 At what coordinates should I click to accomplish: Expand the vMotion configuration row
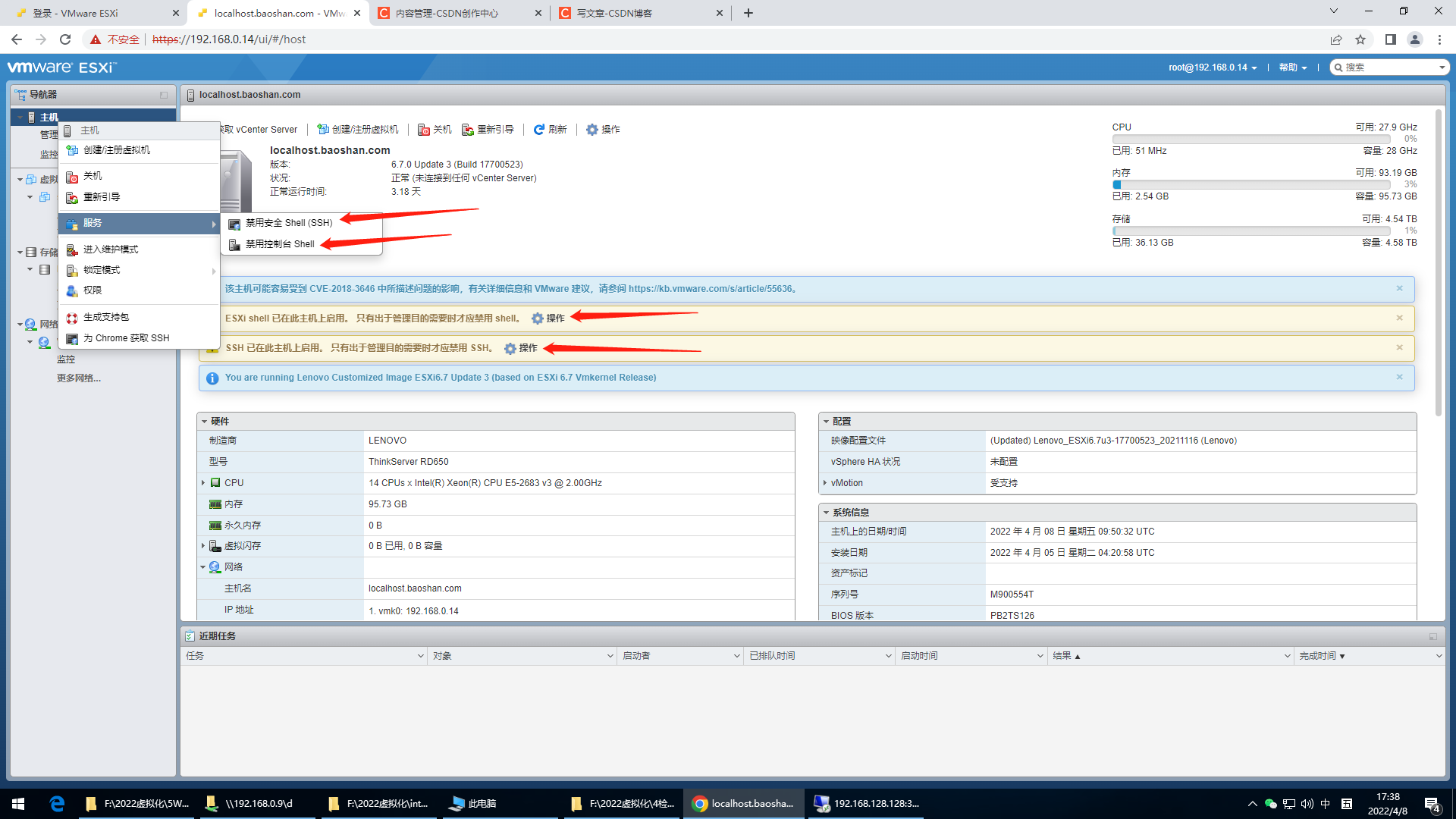tap(825, 483)
